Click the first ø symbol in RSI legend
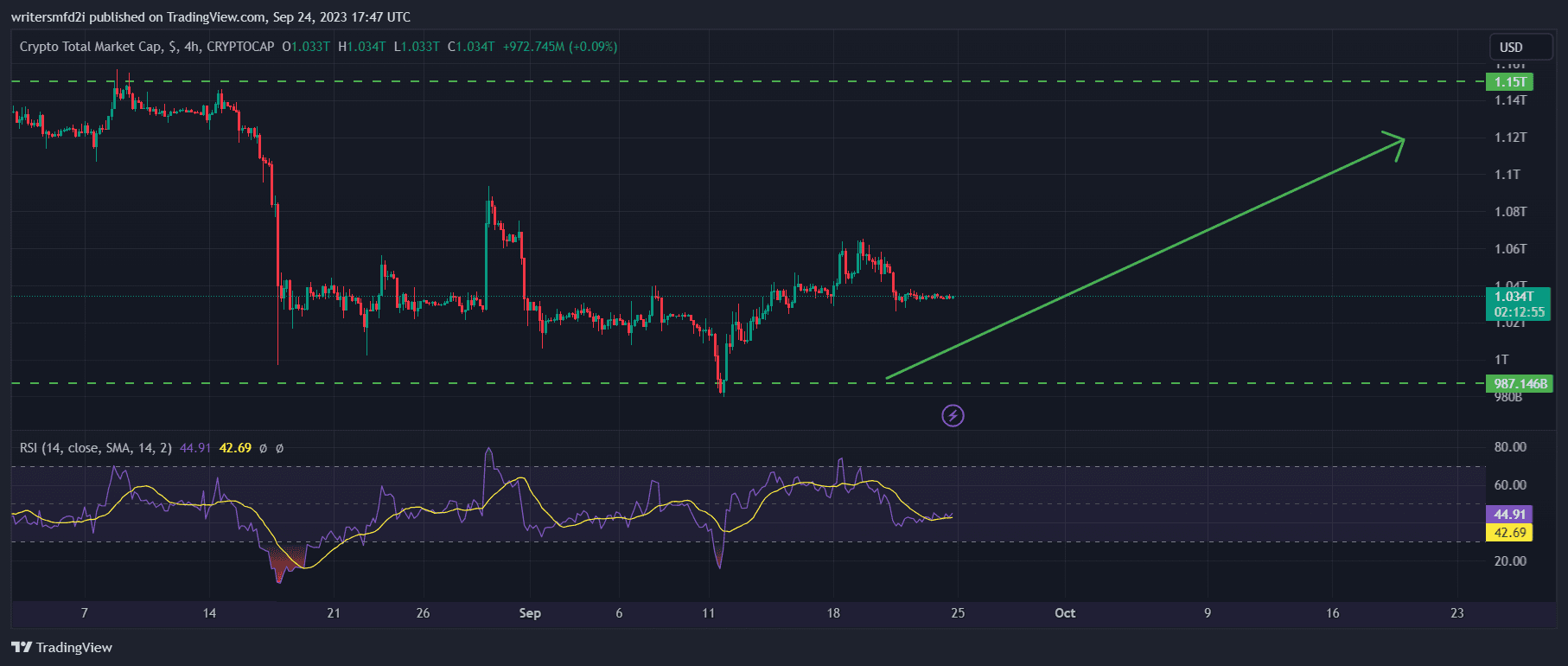The image size is (1568, 666). coord(264,448)
